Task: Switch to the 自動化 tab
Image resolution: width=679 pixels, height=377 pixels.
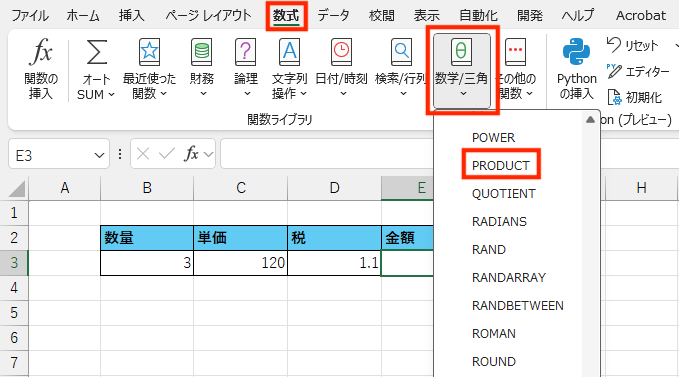Action: [478, 16]
